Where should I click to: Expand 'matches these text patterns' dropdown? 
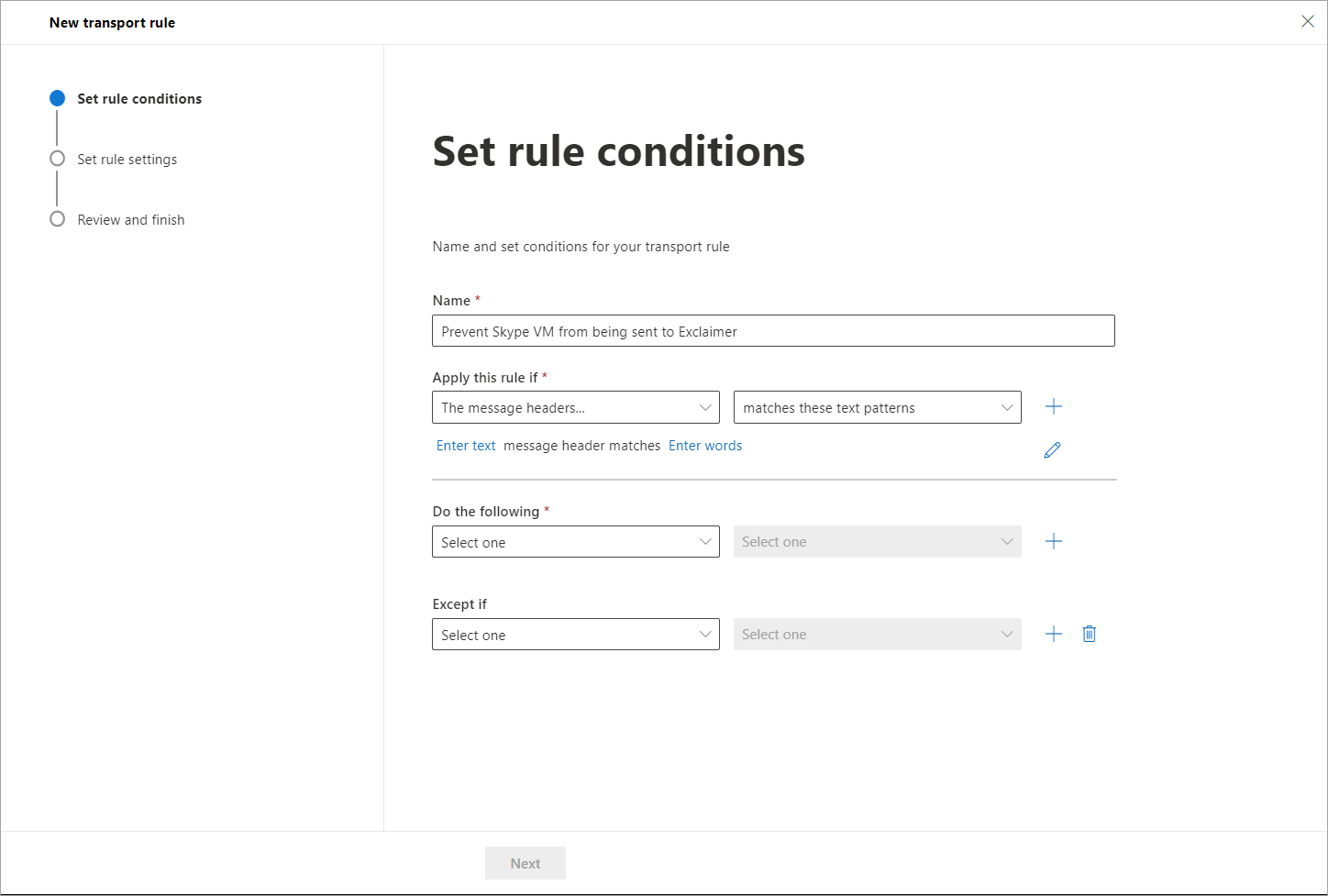pyautogui.click(x=877, y=408)
